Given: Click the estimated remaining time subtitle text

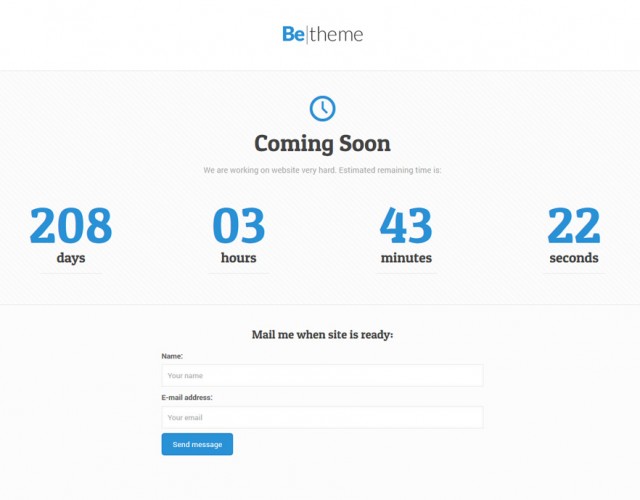Looking at the screenshot, I should pyautogui.click(x=322, y=170).
